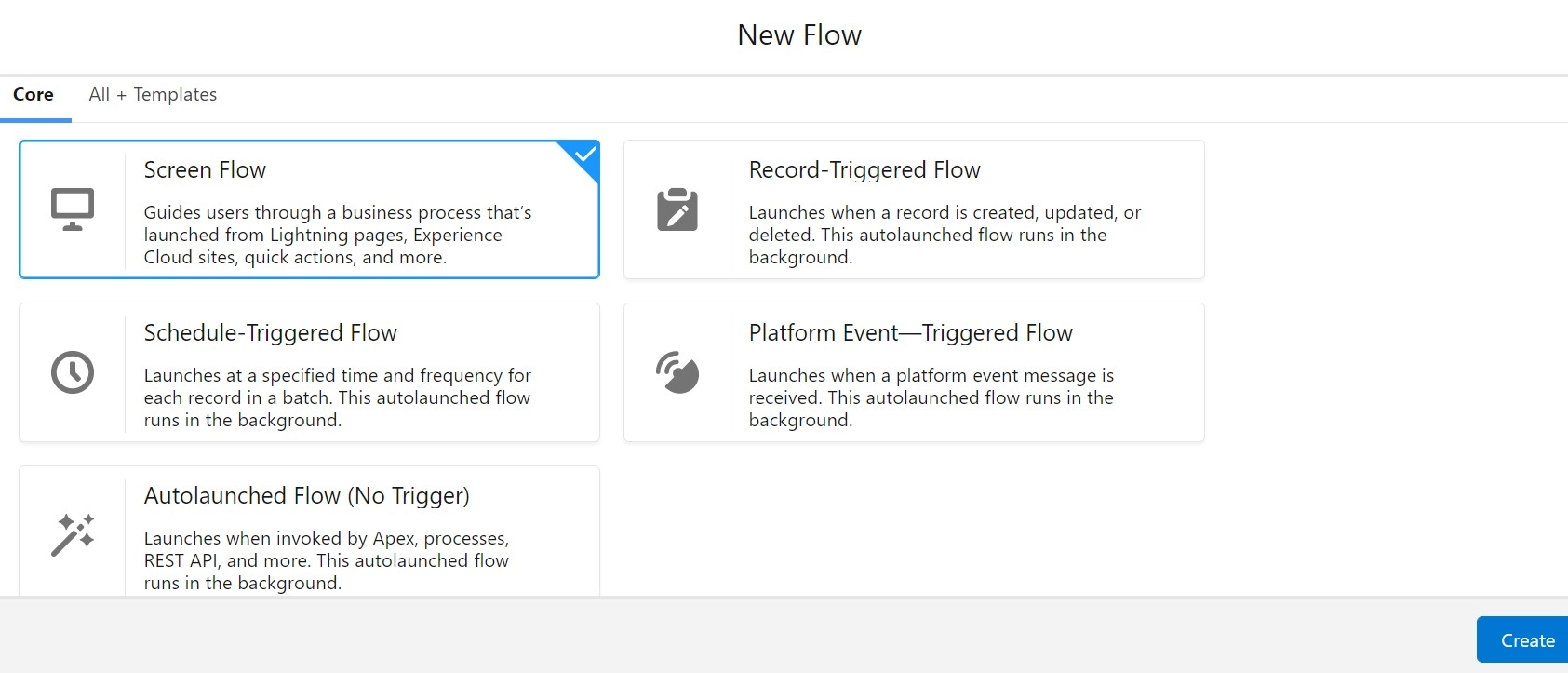1568x673 pixels.
Task: Click the Platform Event satellite dish icon
Action: click(677, 372)
